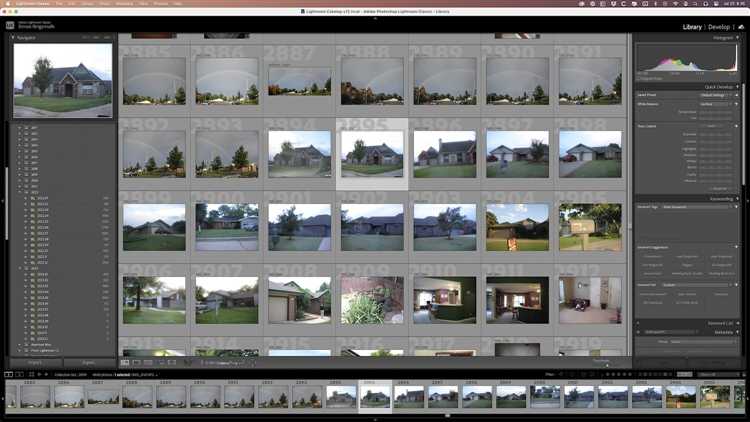Image resolution: width=750 pixels, height=422 pixels.
Task: Open the Photo menu
Action: click(x=104, y=3)
